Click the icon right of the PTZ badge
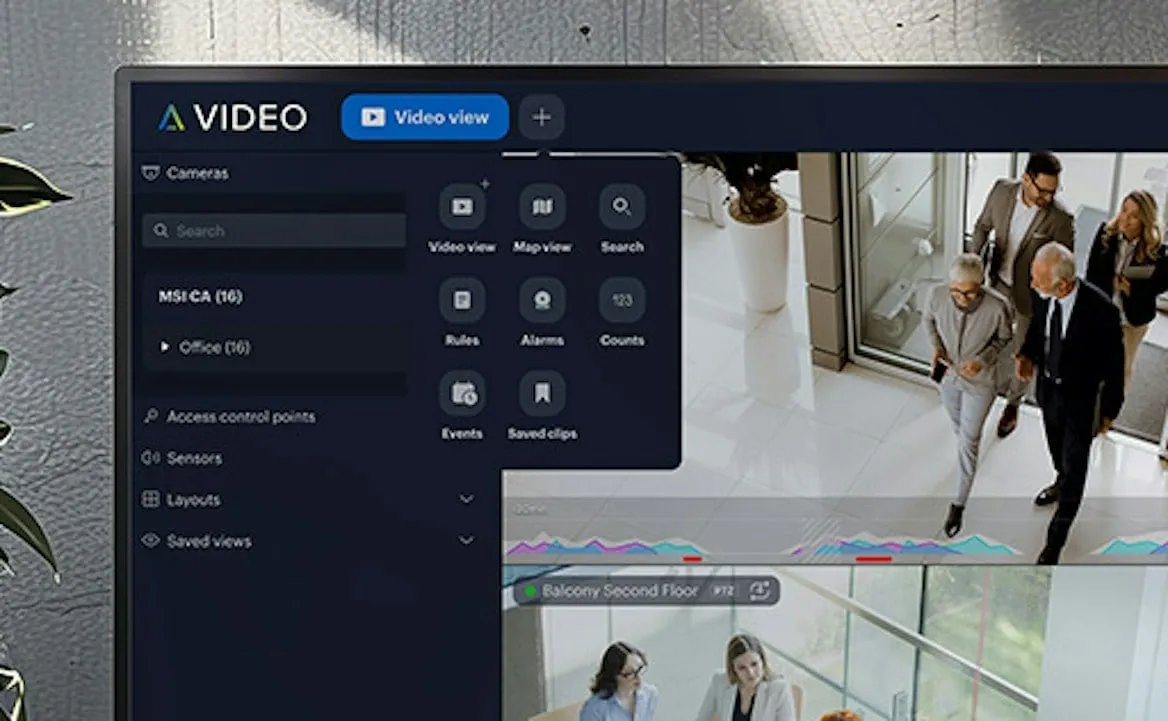The height and width of the screenshot is (721, 1168). coord(759,591)
